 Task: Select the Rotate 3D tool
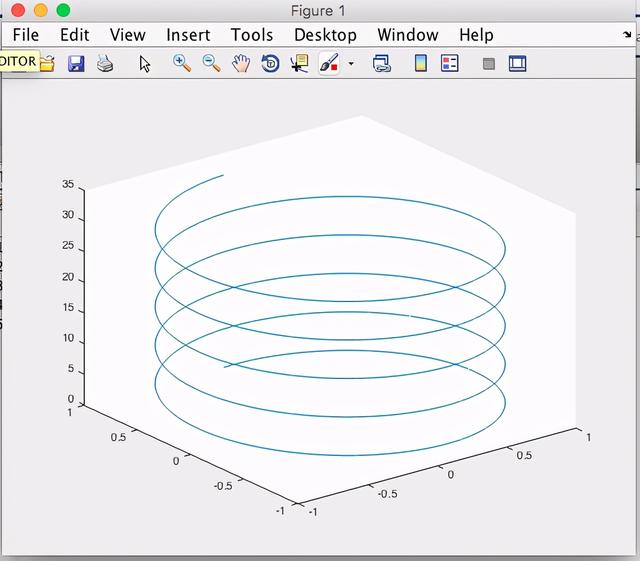[x=270, y=64]
